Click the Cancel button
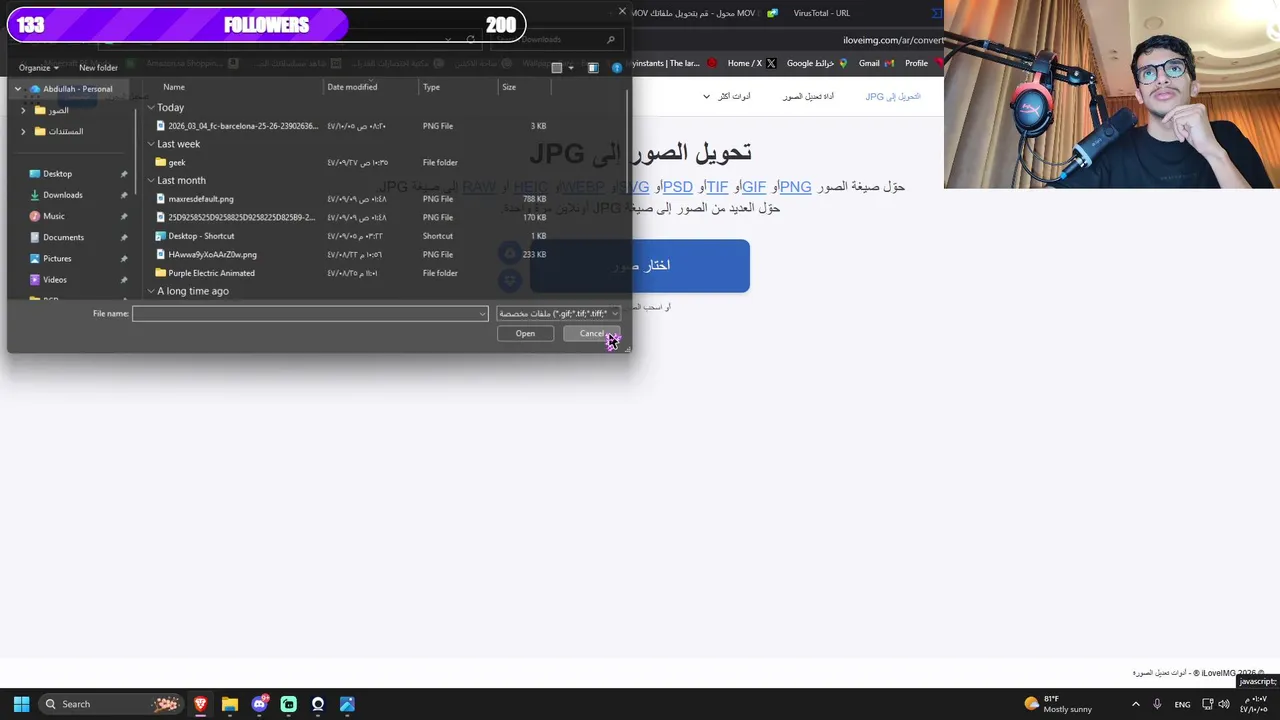Screen dimensions: 1280x720 pyautogui.click(x=592, y=334)
